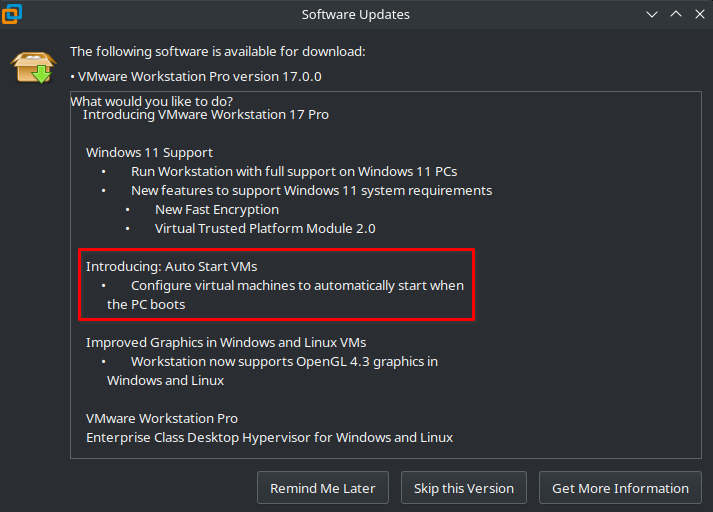Minimize the window with the down-chevron icon

pos(652,14)
